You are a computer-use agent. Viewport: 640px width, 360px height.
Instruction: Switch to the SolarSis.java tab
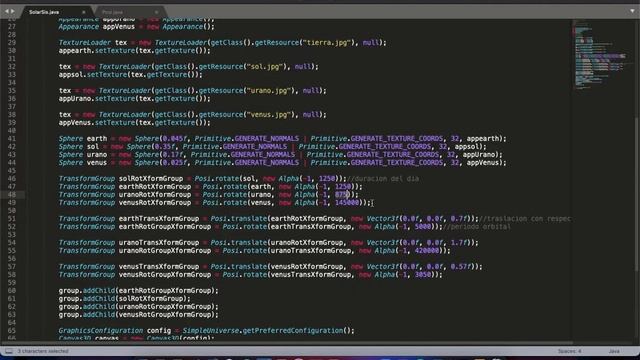click(44, 12)
